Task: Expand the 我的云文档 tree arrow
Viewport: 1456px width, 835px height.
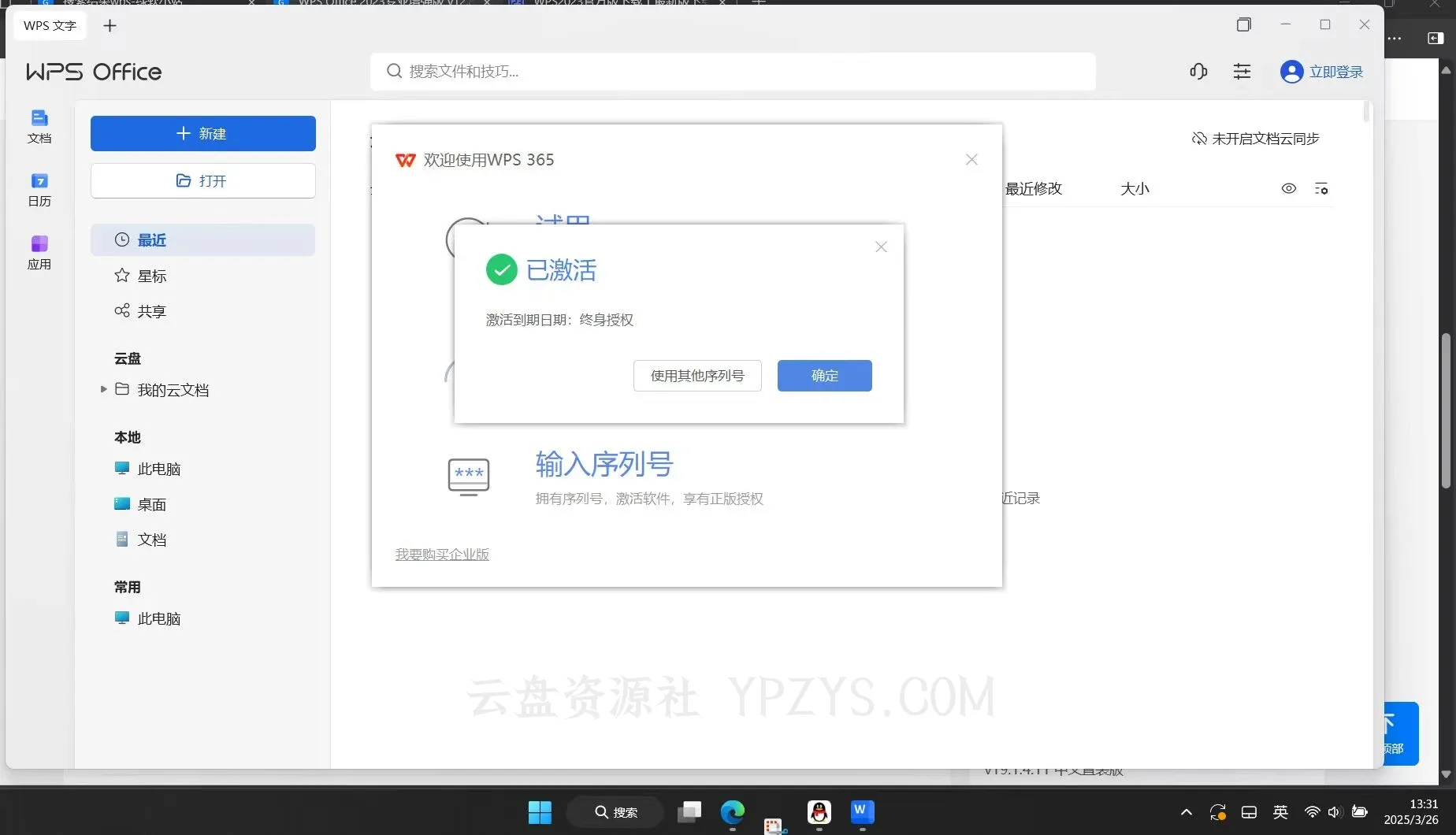Action: coord(103,389)
